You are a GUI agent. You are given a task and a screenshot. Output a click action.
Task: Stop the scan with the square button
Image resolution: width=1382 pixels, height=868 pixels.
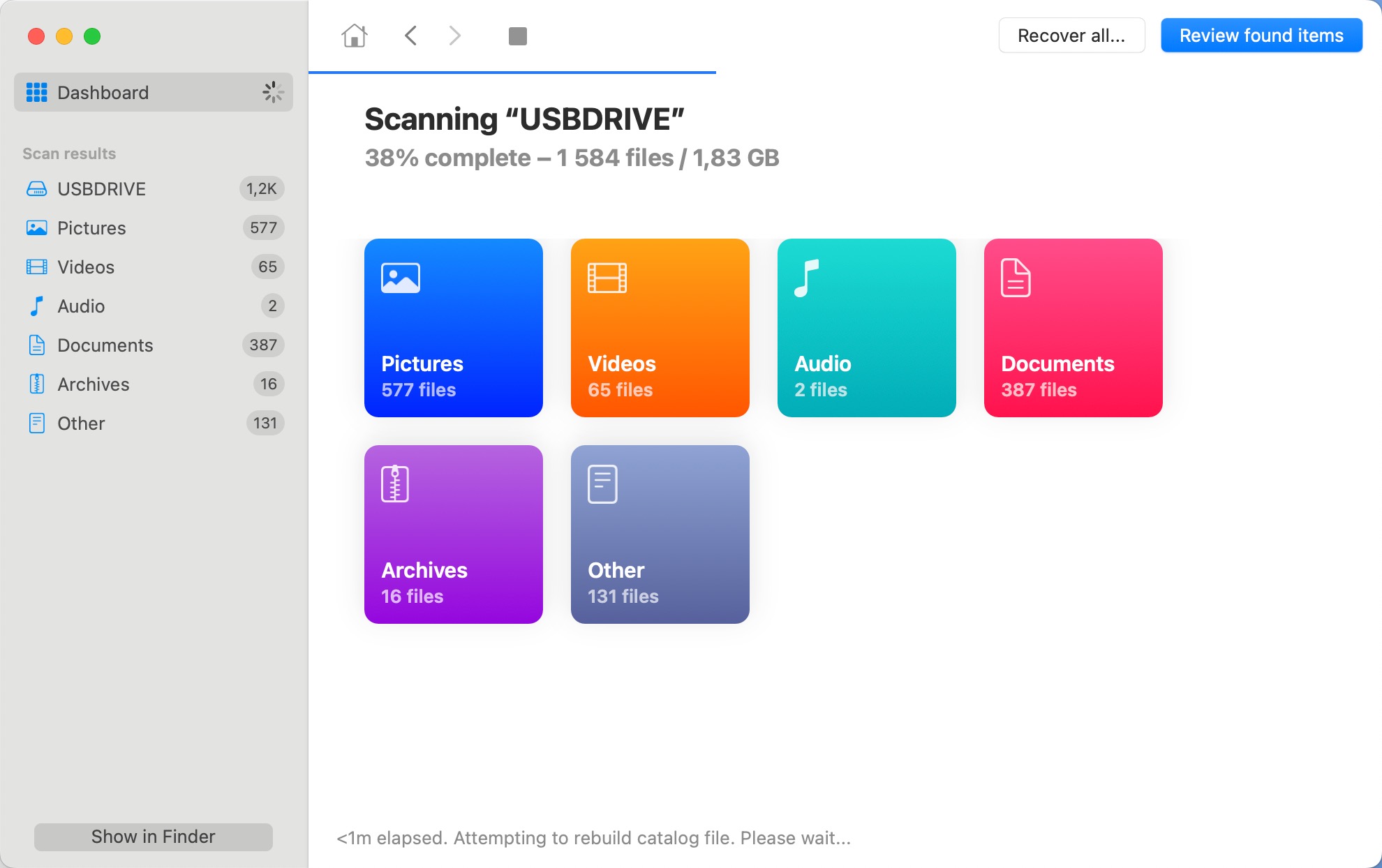point(518,36)
